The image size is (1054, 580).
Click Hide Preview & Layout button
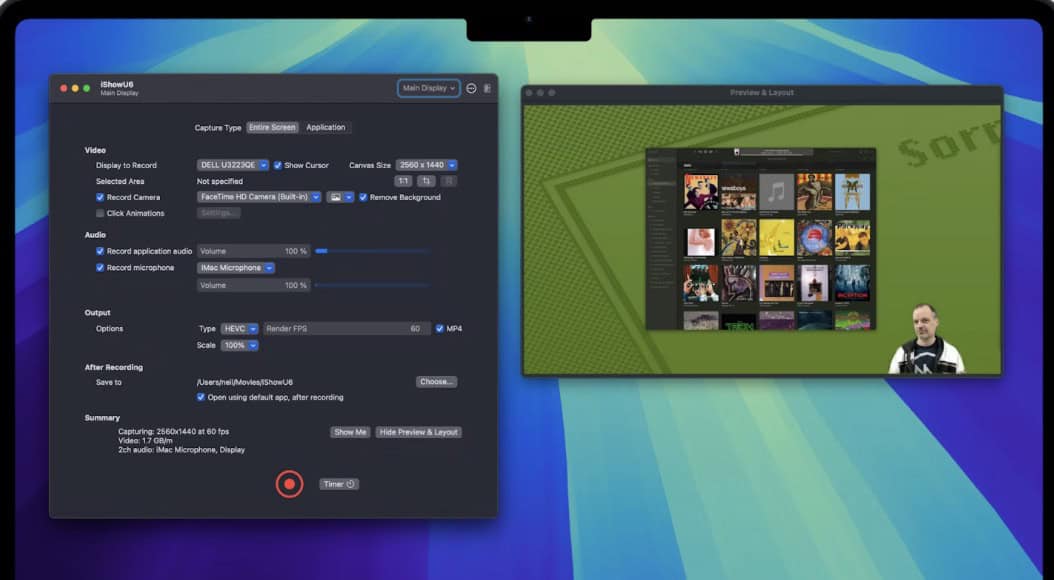click(x=419, y=432)
